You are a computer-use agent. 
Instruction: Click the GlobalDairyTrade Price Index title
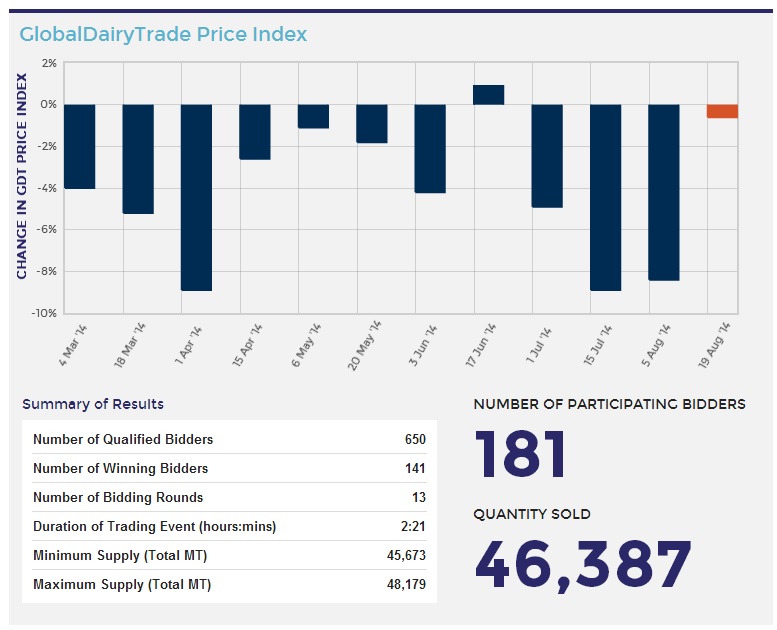[x=163, y=35]
